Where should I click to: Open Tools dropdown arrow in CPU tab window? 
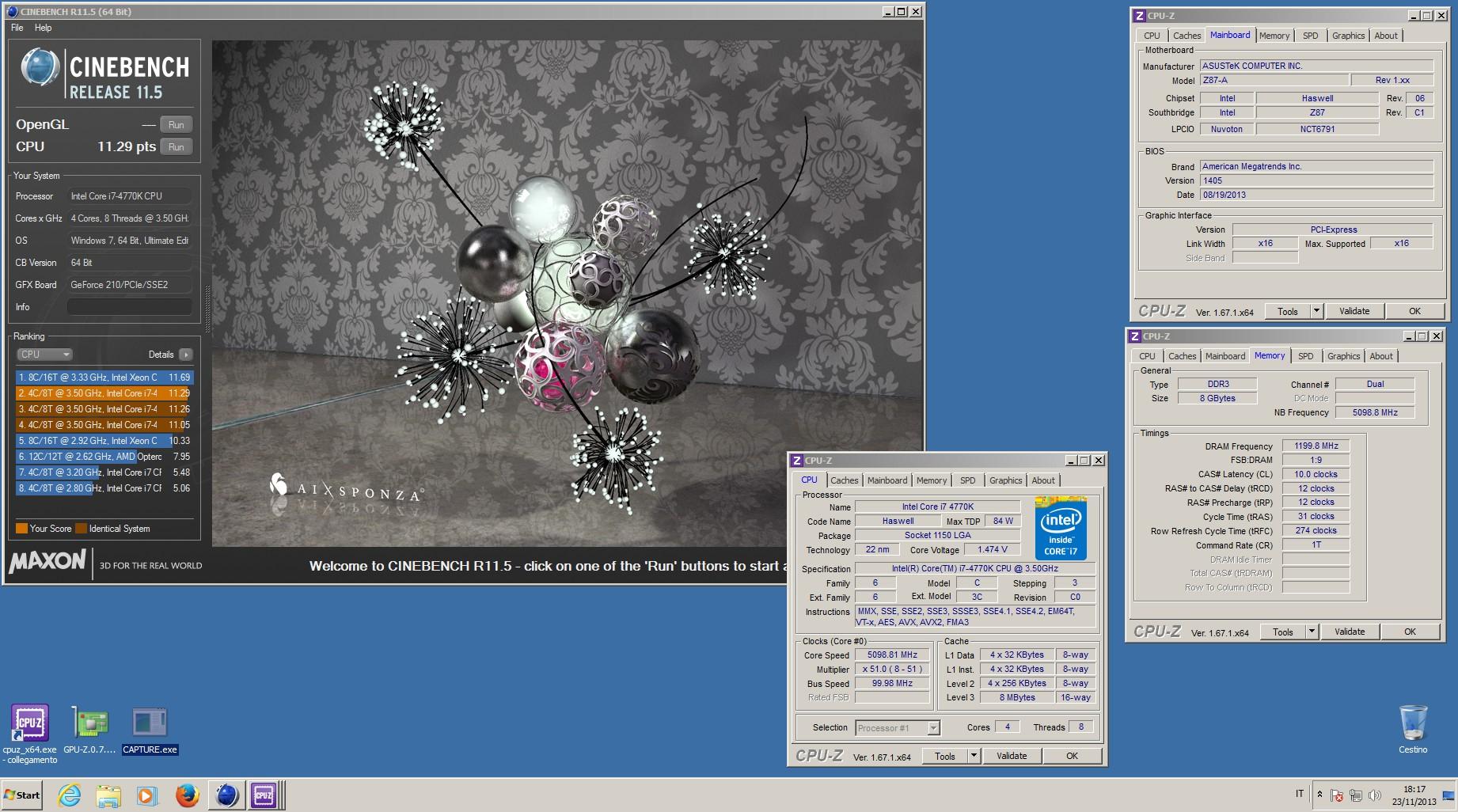pos(974,756)
